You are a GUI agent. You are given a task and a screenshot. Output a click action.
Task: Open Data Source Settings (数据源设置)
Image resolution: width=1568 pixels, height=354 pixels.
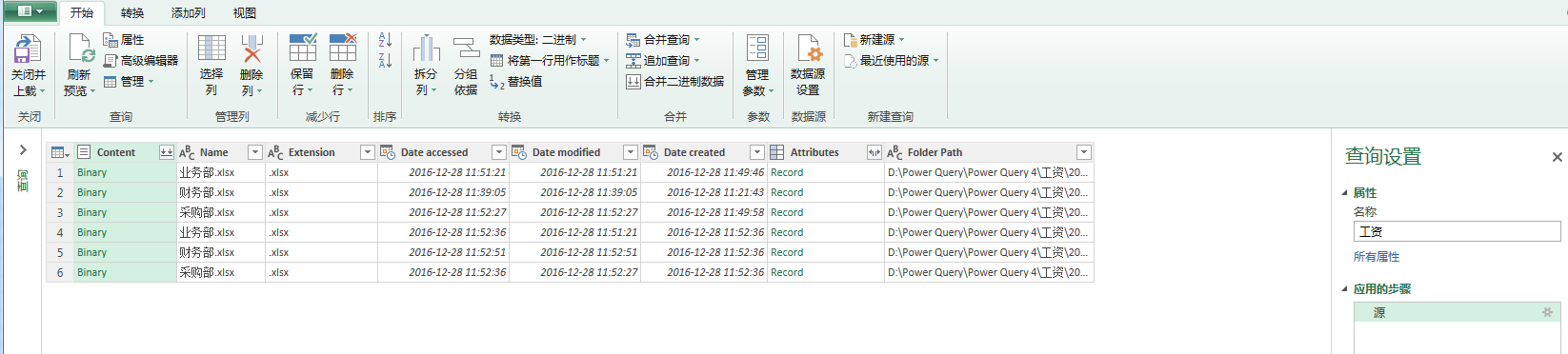tap(808, 65)
